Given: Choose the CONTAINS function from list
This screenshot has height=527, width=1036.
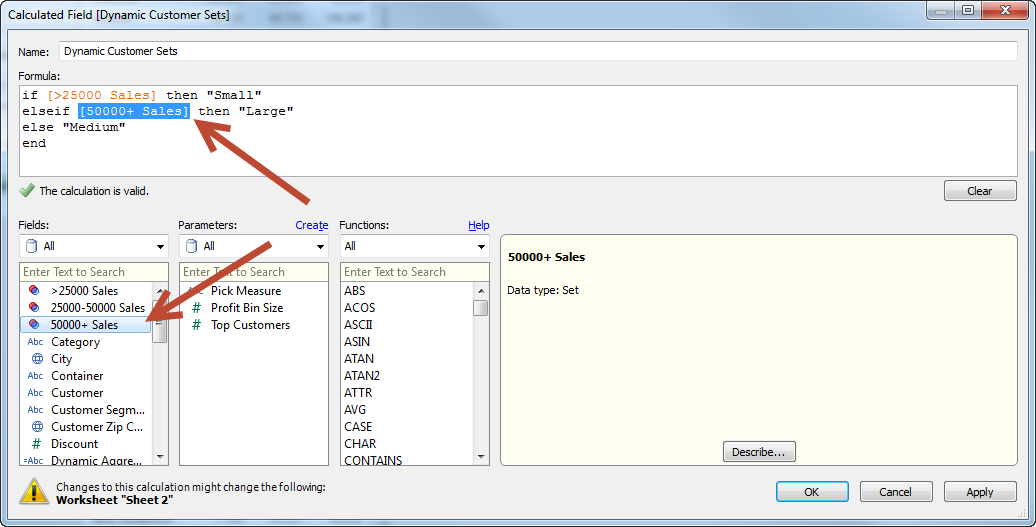Looking at the screenshot, I should click(x=373, y=460).
